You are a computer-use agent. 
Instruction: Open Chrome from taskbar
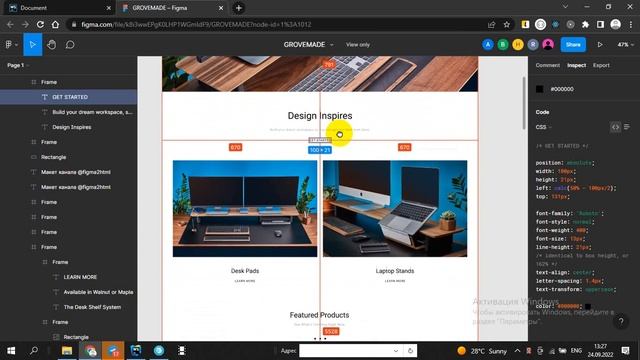tap(90, 351)
